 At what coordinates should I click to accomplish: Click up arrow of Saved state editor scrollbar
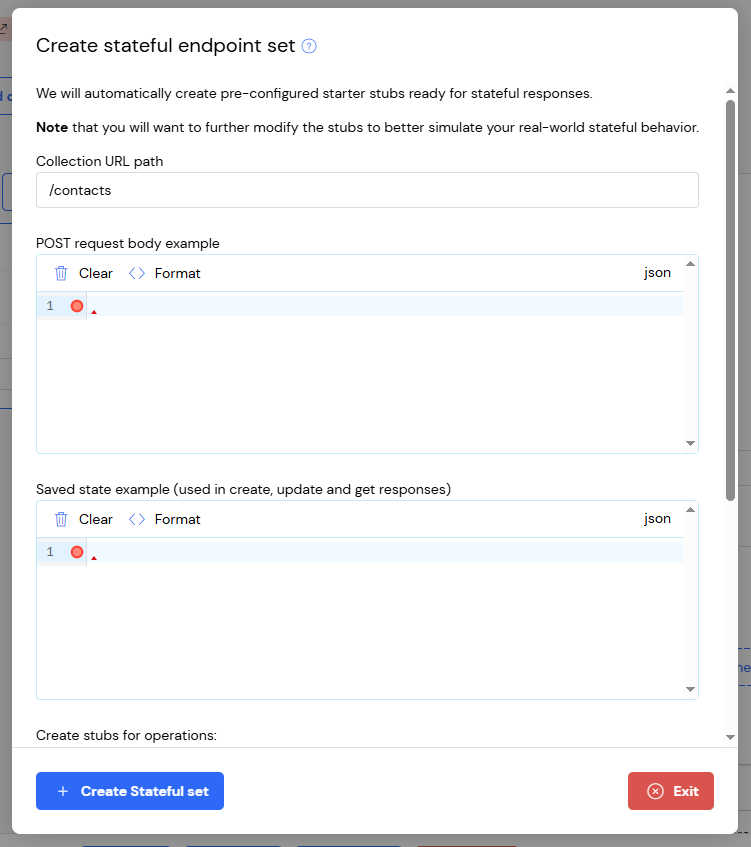click(690, 509)
